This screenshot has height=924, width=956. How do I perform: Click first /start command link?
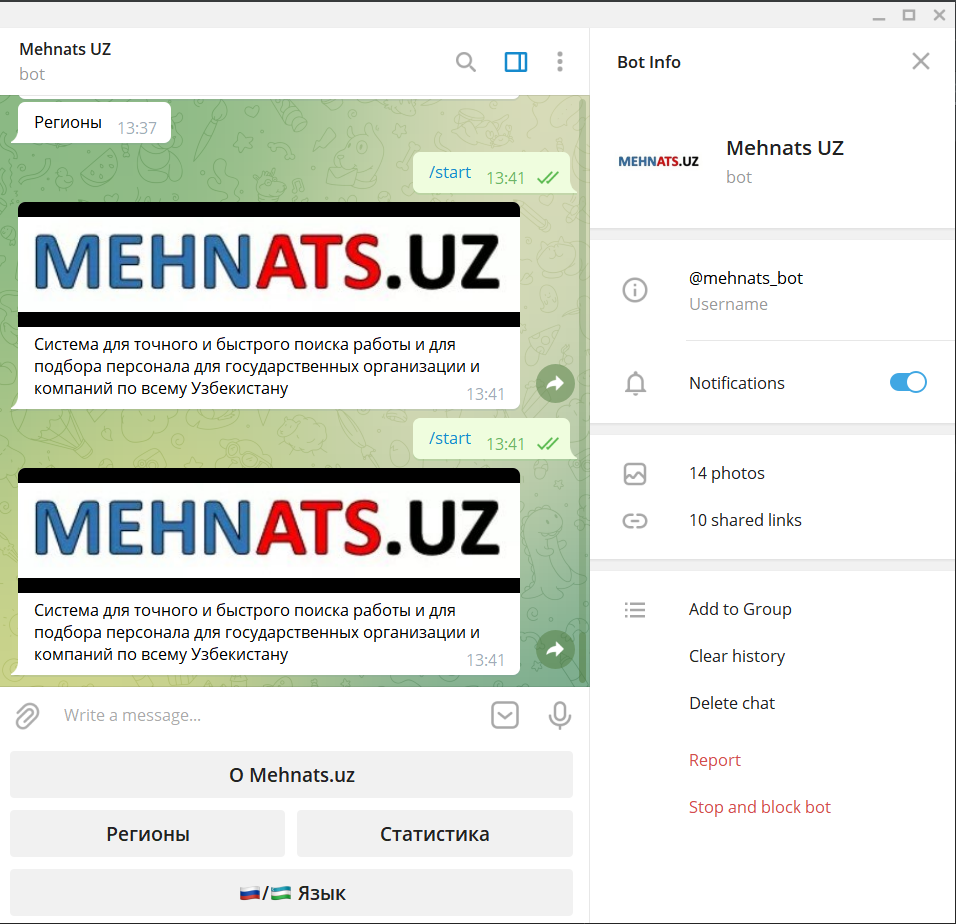point(450,172)
